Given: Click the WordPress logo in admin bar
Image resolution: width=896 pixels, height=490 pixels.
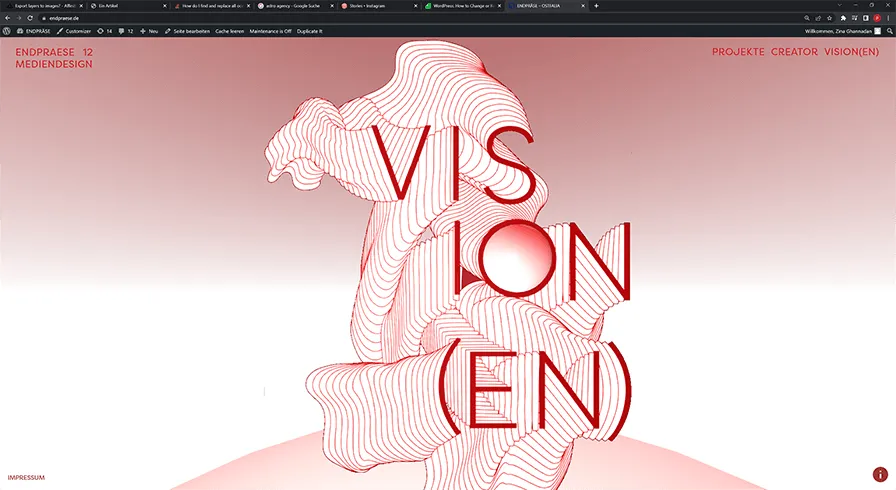Looking at the screenshot, I should 6,31.
